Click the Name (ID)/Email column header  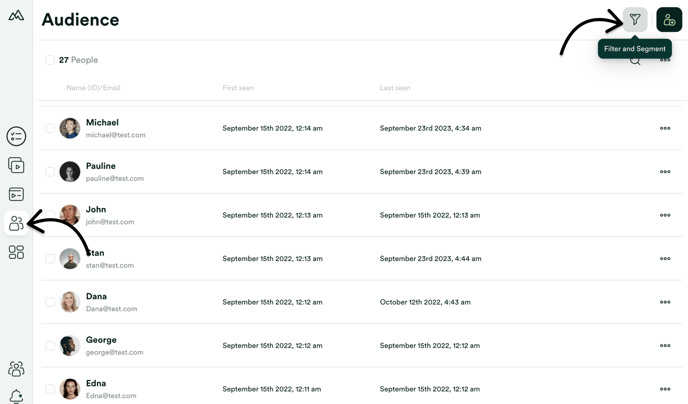coord(93,88)
